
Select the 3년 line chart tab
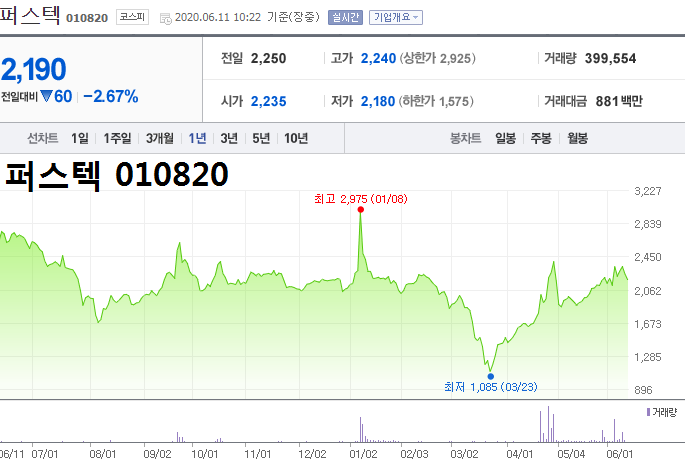pyautogui.click(x=229, y=139)
